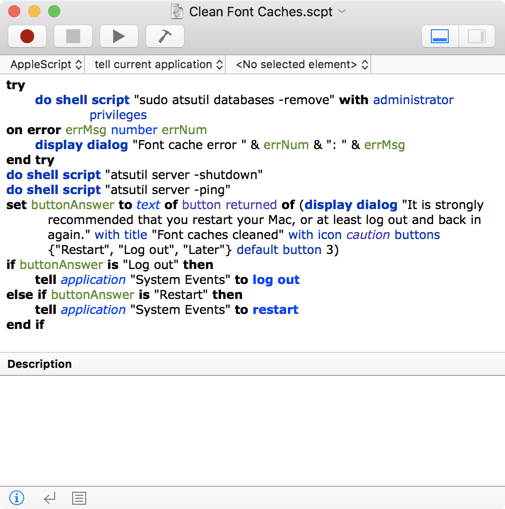505x509 pixels.
Task: Run the script with the Play button
Action: (x=119, y=36)
